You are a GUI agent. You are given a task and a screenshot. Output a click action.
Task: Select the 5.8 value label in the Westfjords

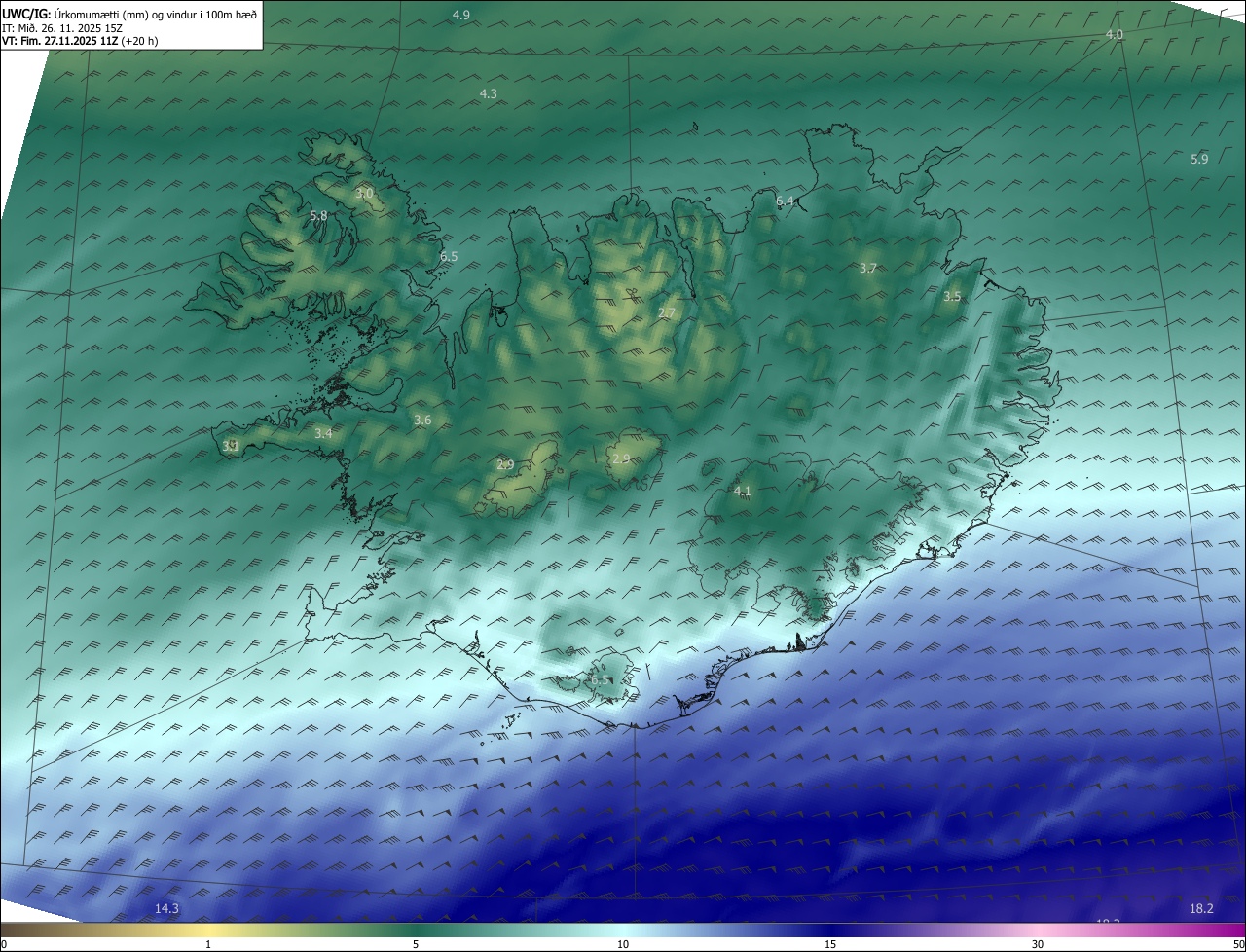[318, 215]
